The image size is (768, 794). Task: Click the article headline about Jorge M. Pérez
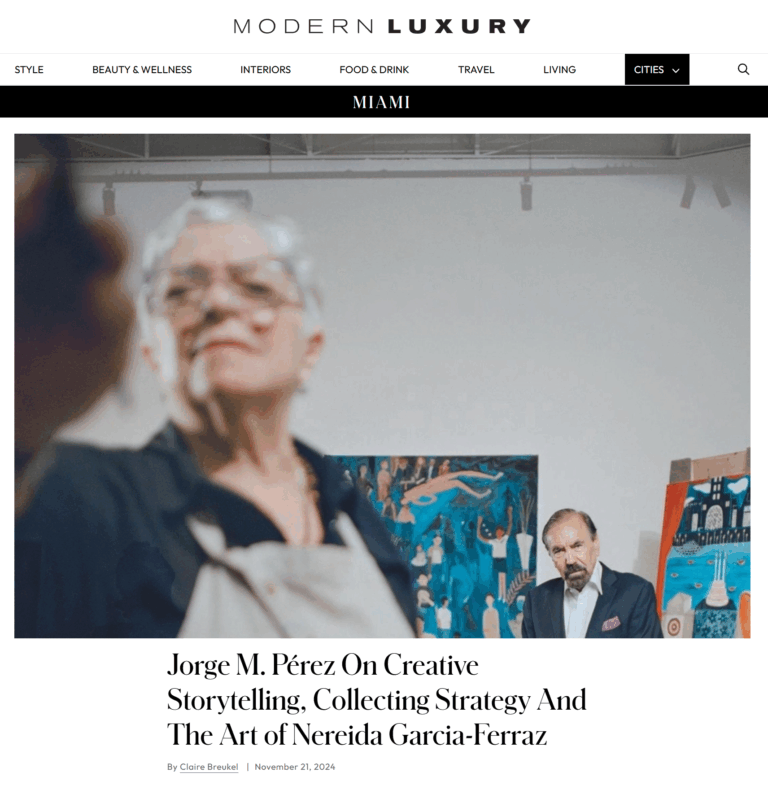tap(377, 699)
